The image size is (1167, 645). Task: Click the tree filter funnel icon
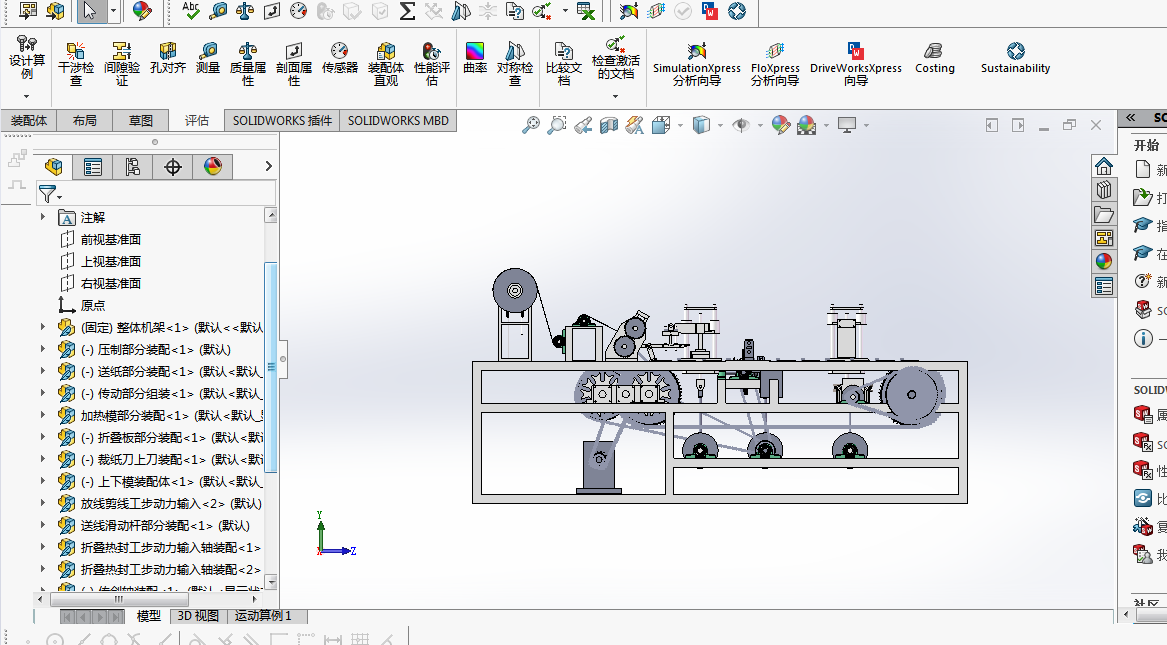(48, 194)
